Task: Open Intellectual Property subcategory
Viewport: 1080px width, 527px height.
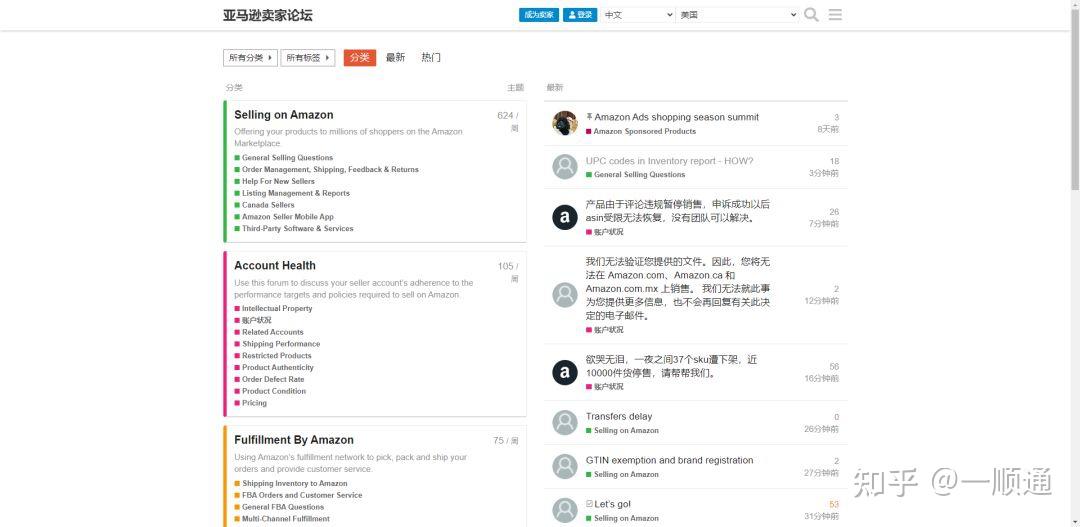Action: pyautogui.click(x=277, y=309)
